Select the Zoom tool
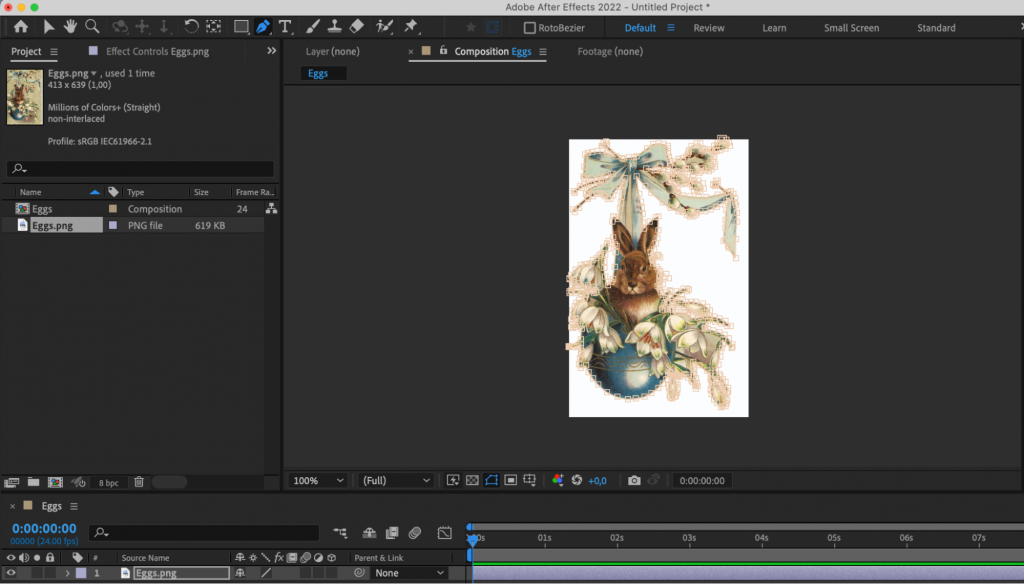The width and height of the screenshot is (1024, 584). click(x=91, y=27)
